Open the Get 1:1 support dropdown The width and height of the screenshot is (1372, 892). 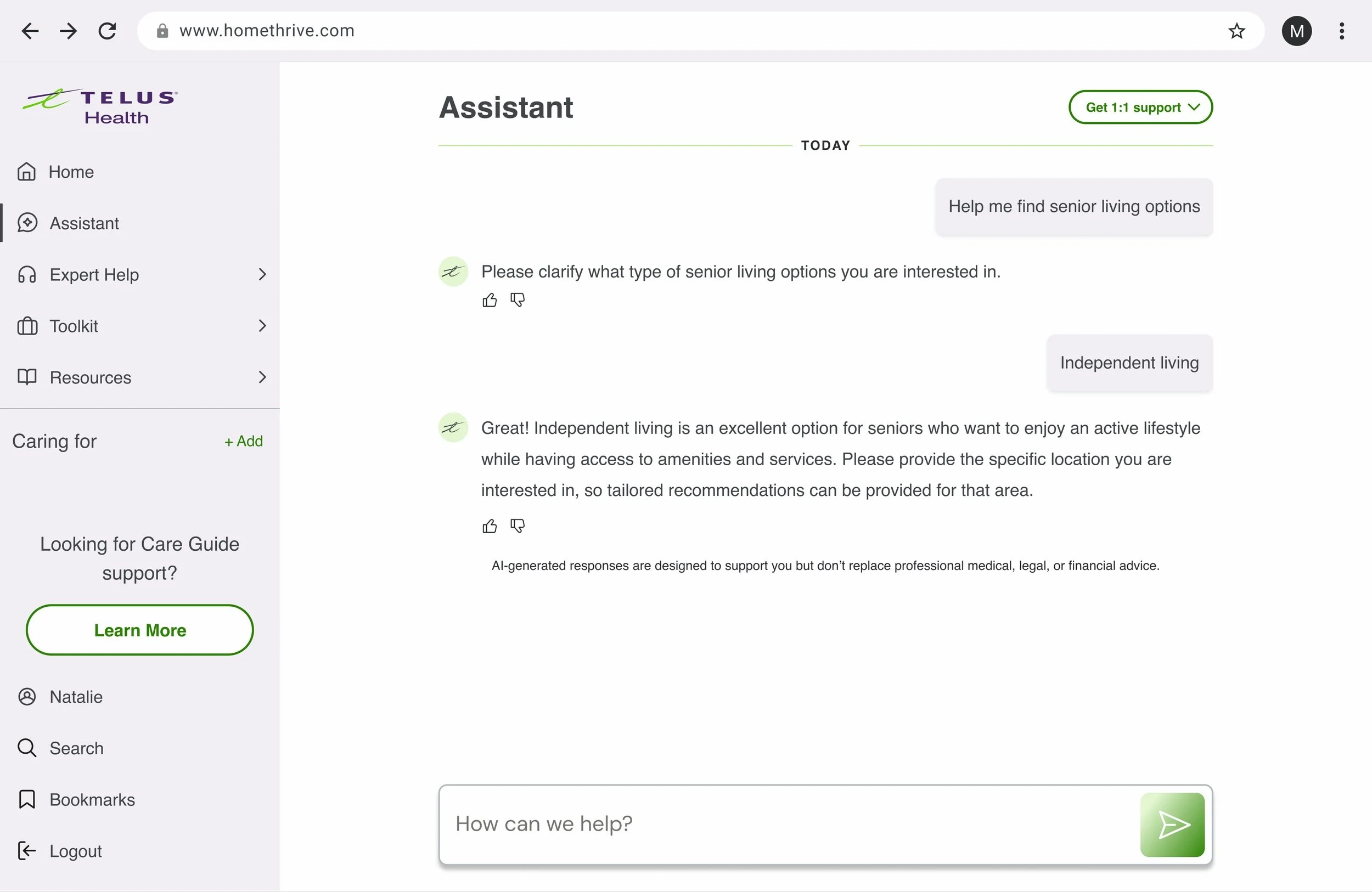pyautogui.click(x=1140, y=107)
